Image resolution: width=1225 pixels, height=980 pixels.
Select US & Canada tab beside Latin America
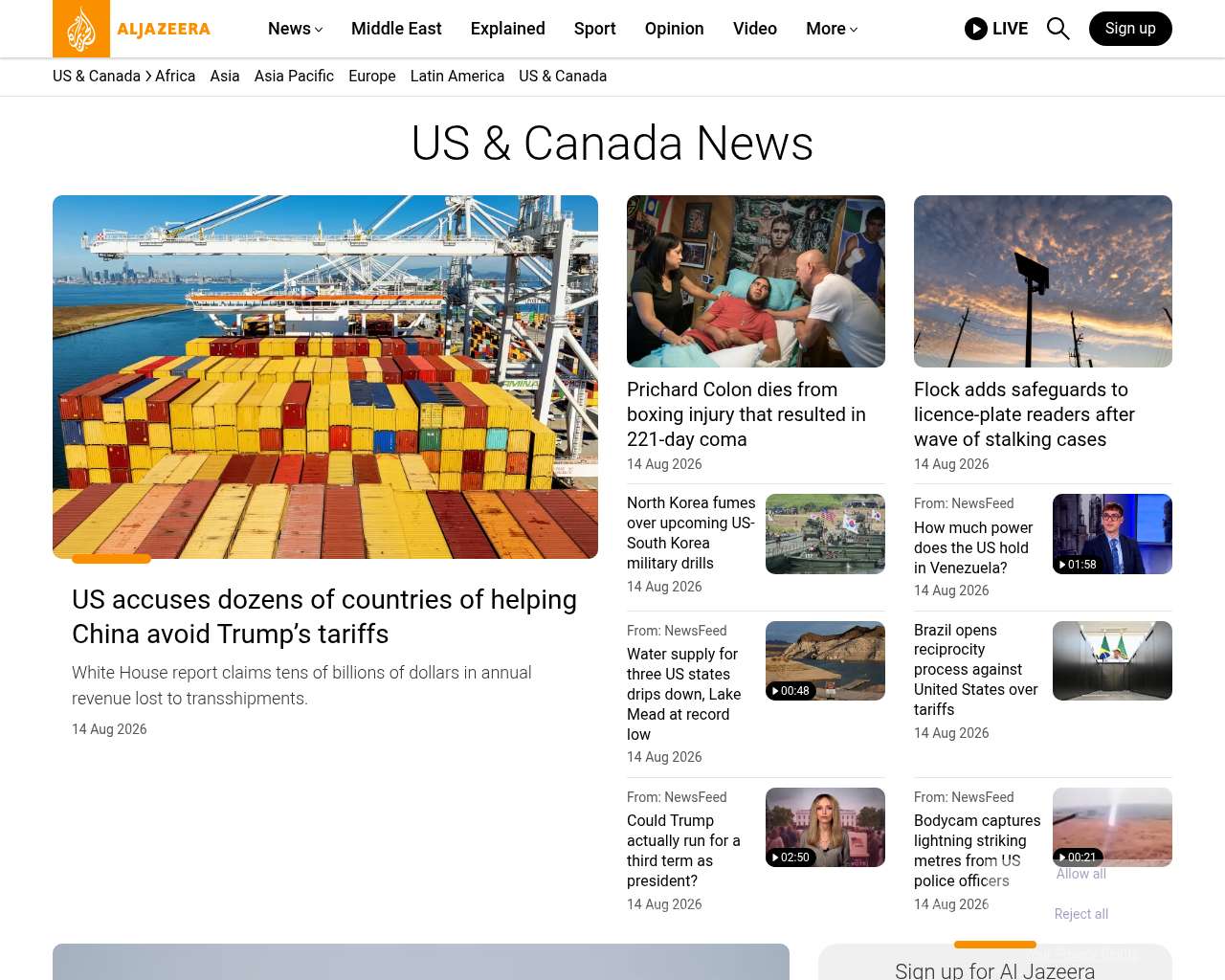[x=563, y=76]
